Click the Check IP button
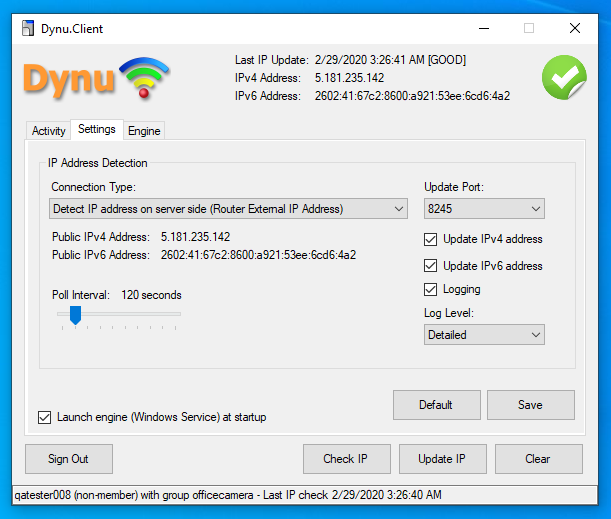 pos(347,459)
